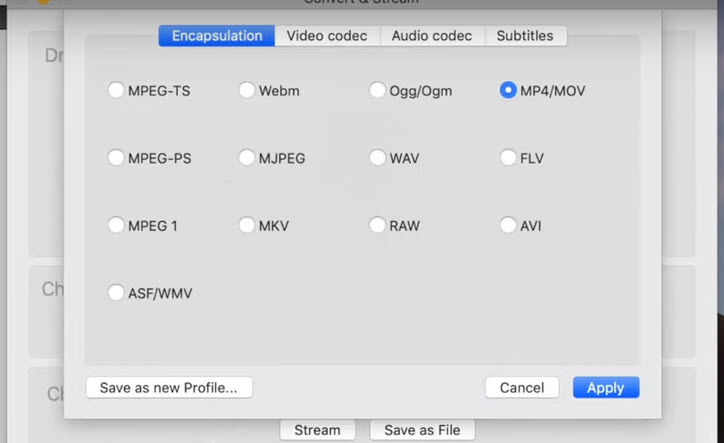This screenshot has width=724, height=443.
Task: Go to the Subtitles tab
Action: click(525, 36)
